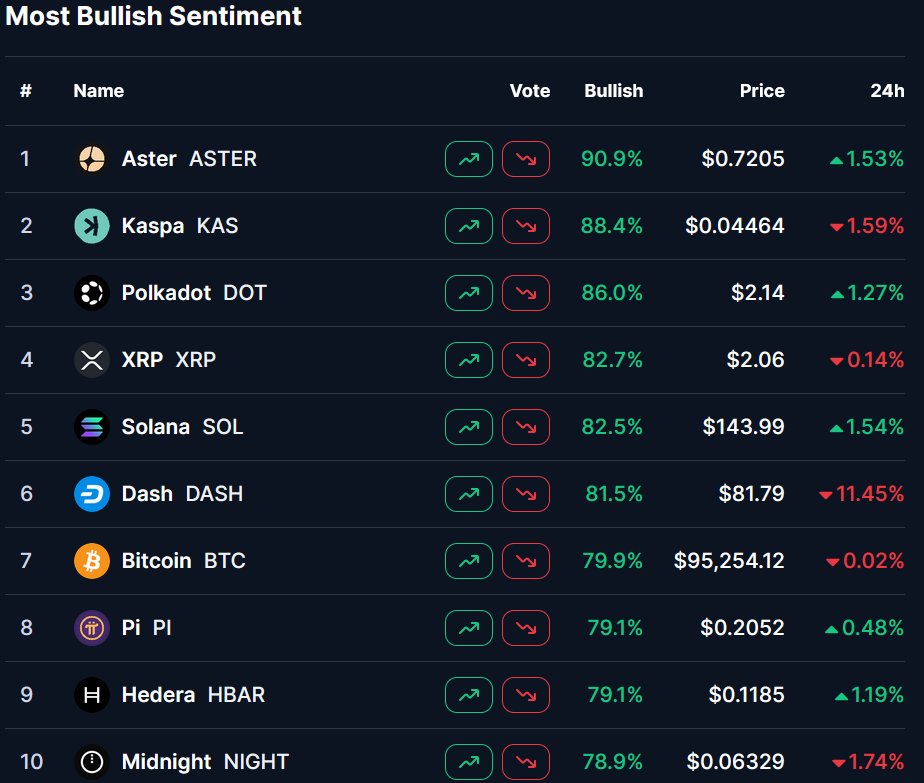The height and width of the screenshot is (783, 924).
Task: Click the XRP coin logo icon
Action: click(92, 360)
